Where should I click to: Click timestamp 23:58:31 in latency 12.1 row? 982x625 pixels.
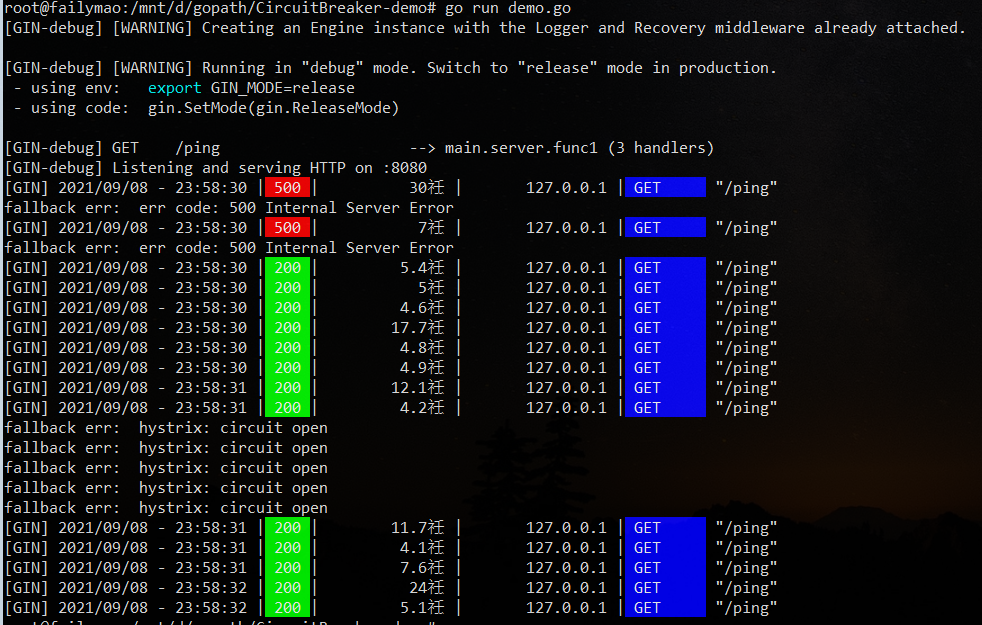click(211, 388)
